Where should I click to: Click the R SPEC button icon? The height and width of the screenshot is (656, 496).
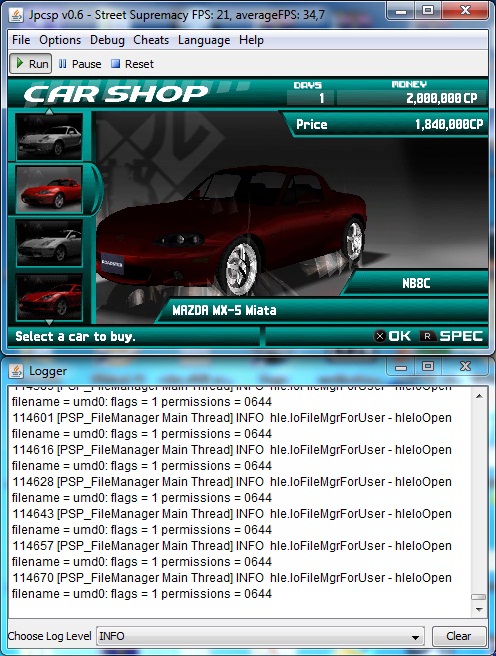pyautogui.click(x=428, y=336)
